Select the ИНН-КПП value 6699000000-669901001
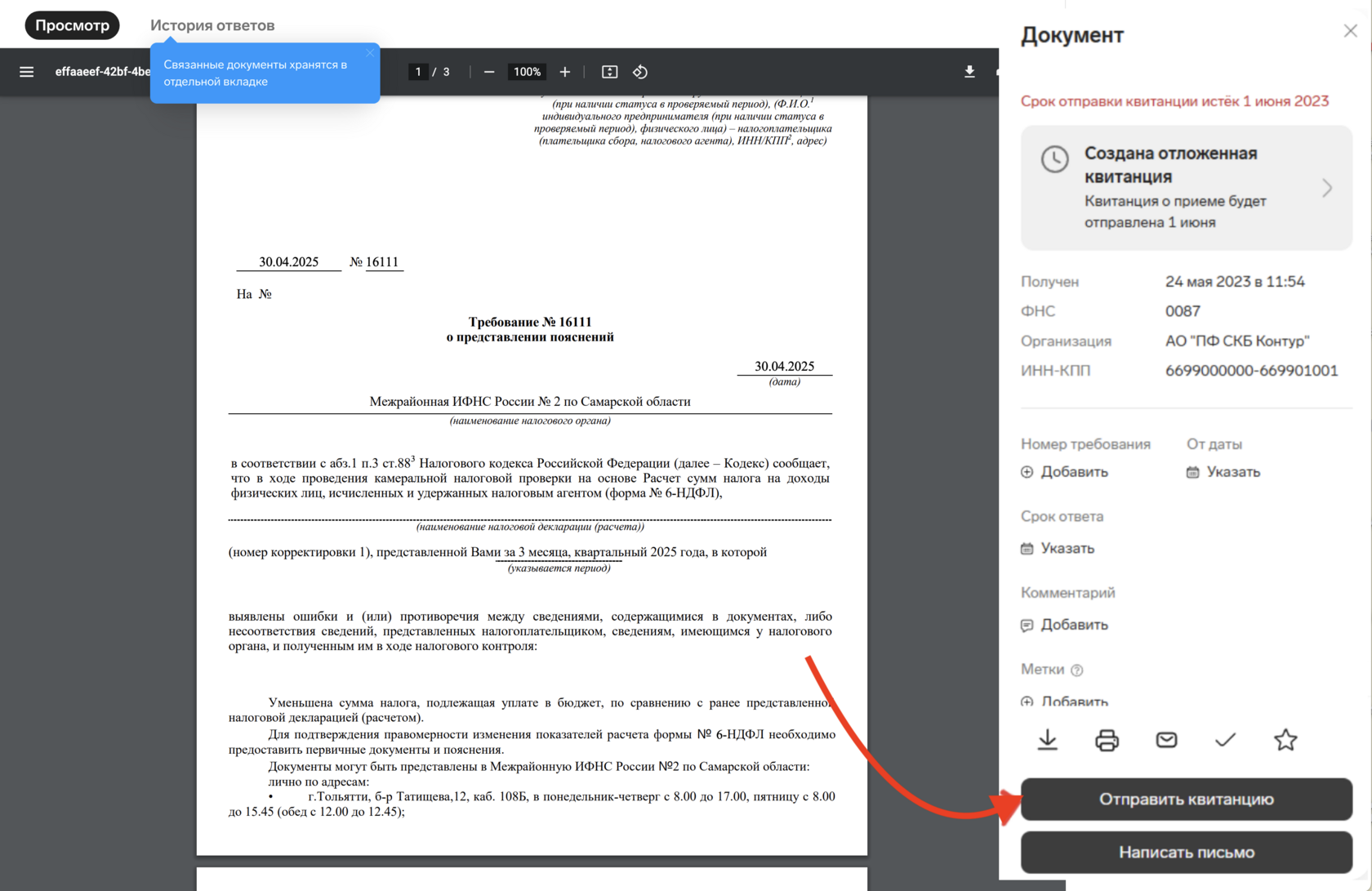 pyautogui.click(x=1252, y=371)
